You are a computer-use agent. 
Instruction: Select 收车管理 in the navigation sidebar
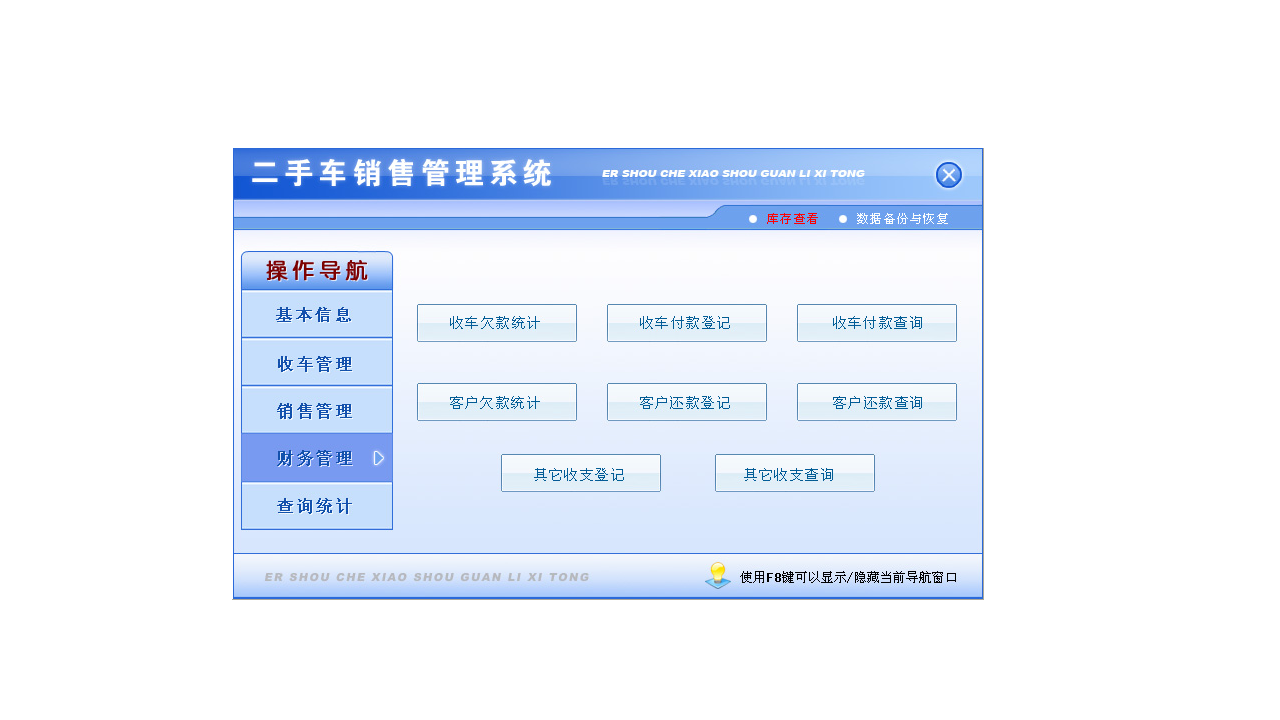click(314, 361)
